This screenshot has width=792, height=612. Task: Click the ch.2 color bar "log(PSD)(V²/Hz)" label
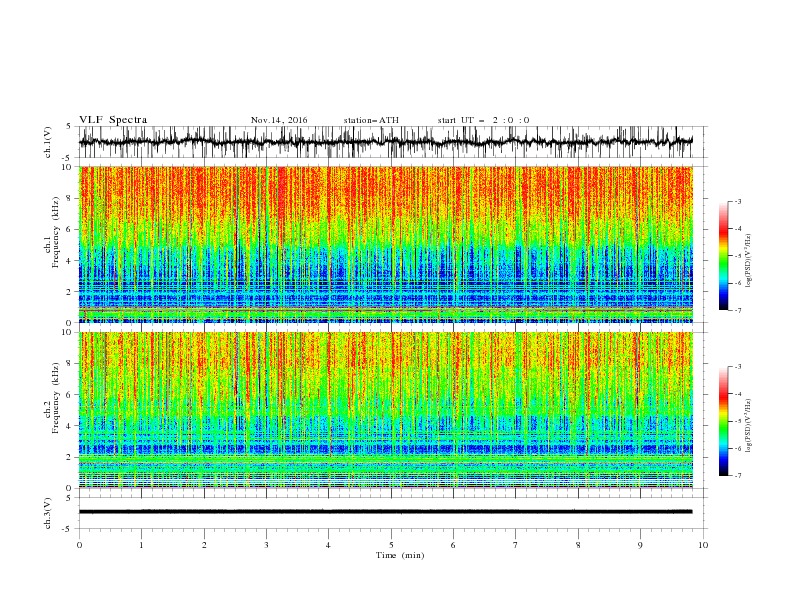[x=749, y=426]
